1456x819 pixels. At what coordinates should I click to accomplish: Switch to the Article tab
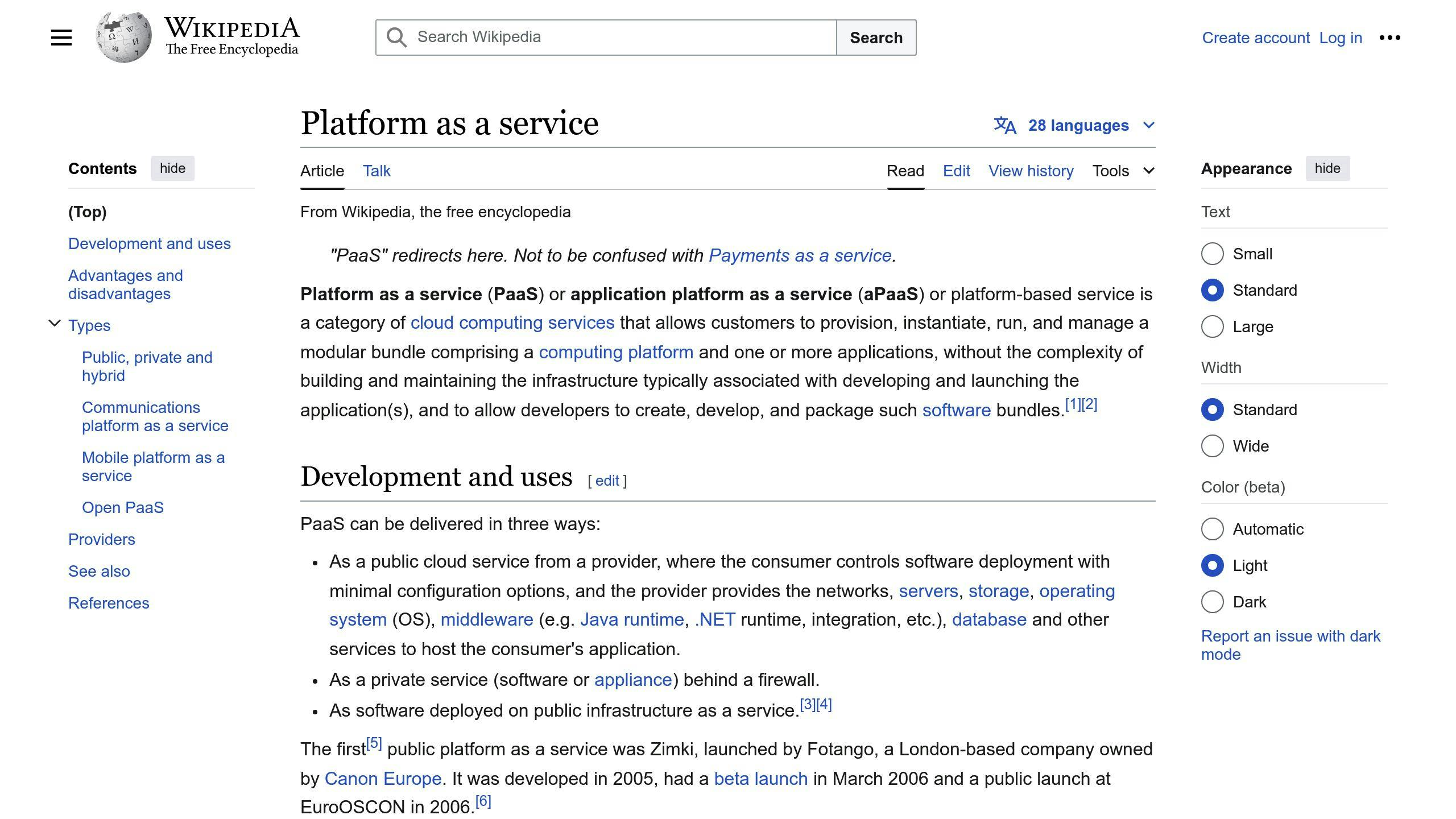click(x=322, y=171)
